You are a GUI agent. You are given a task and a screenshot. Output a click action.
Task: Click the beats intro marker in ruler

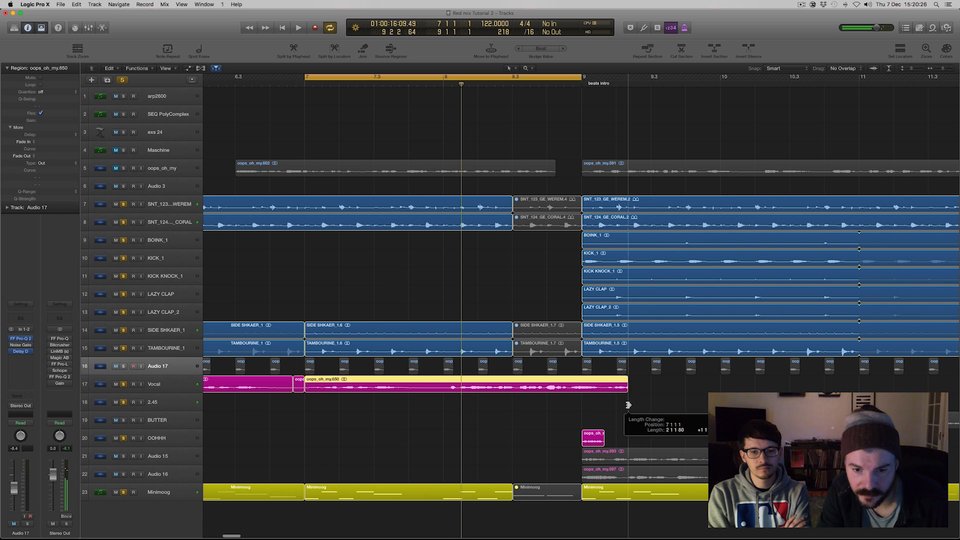[x=598, y=83]
